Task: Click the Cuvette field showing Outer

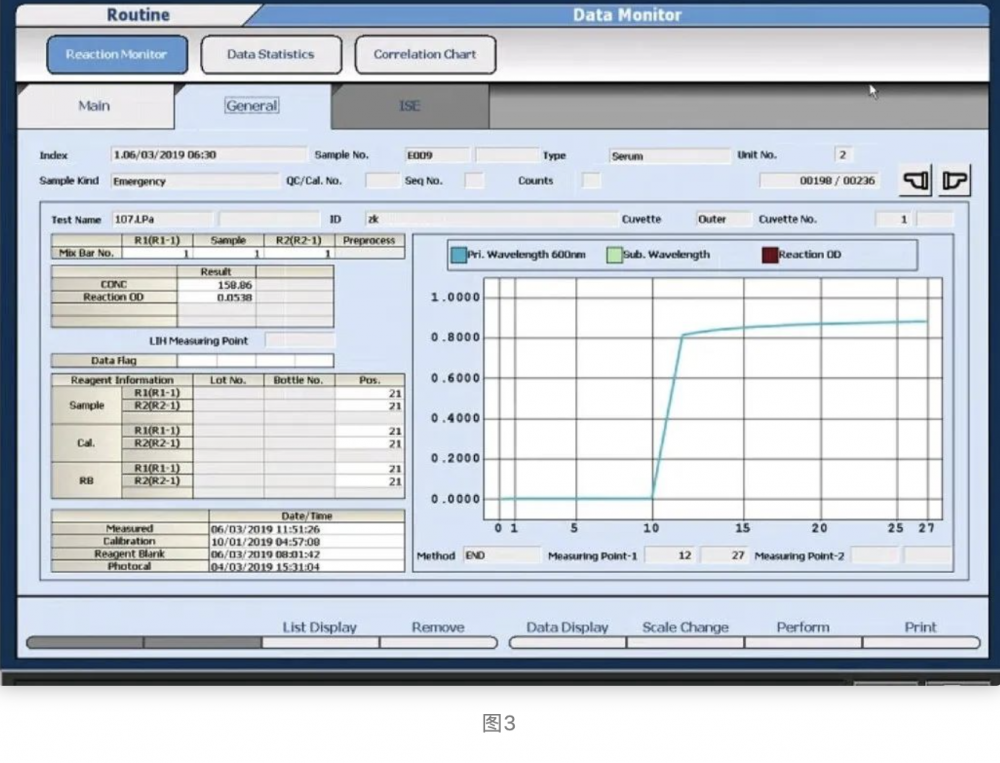Action: pyautogui.click(x=724, y=219)
